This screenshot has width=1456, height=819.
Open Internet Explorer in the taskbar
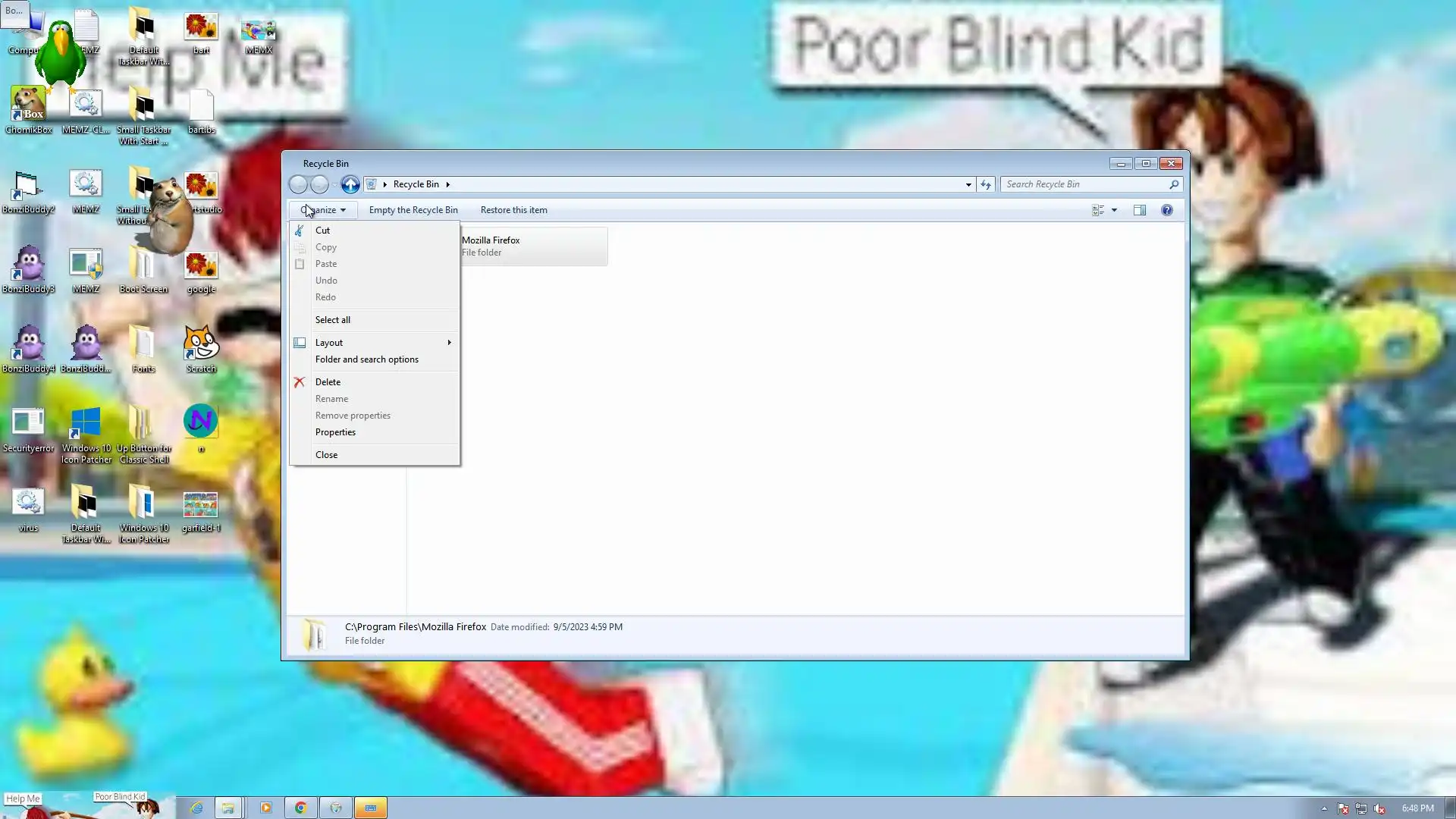coord(196,808)
